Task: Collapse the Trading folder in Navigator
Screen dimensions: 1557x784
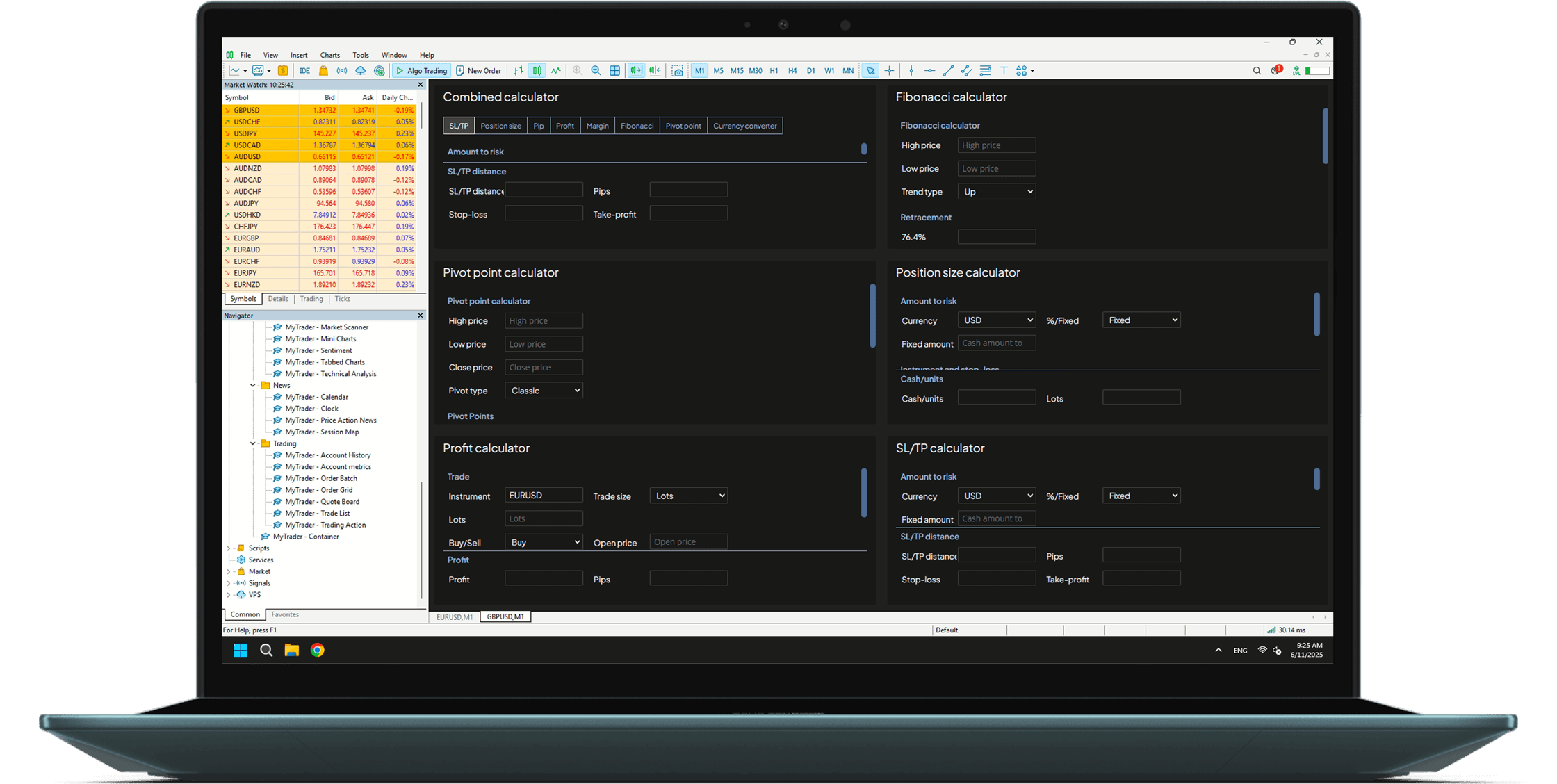Action: coord(253,443)
